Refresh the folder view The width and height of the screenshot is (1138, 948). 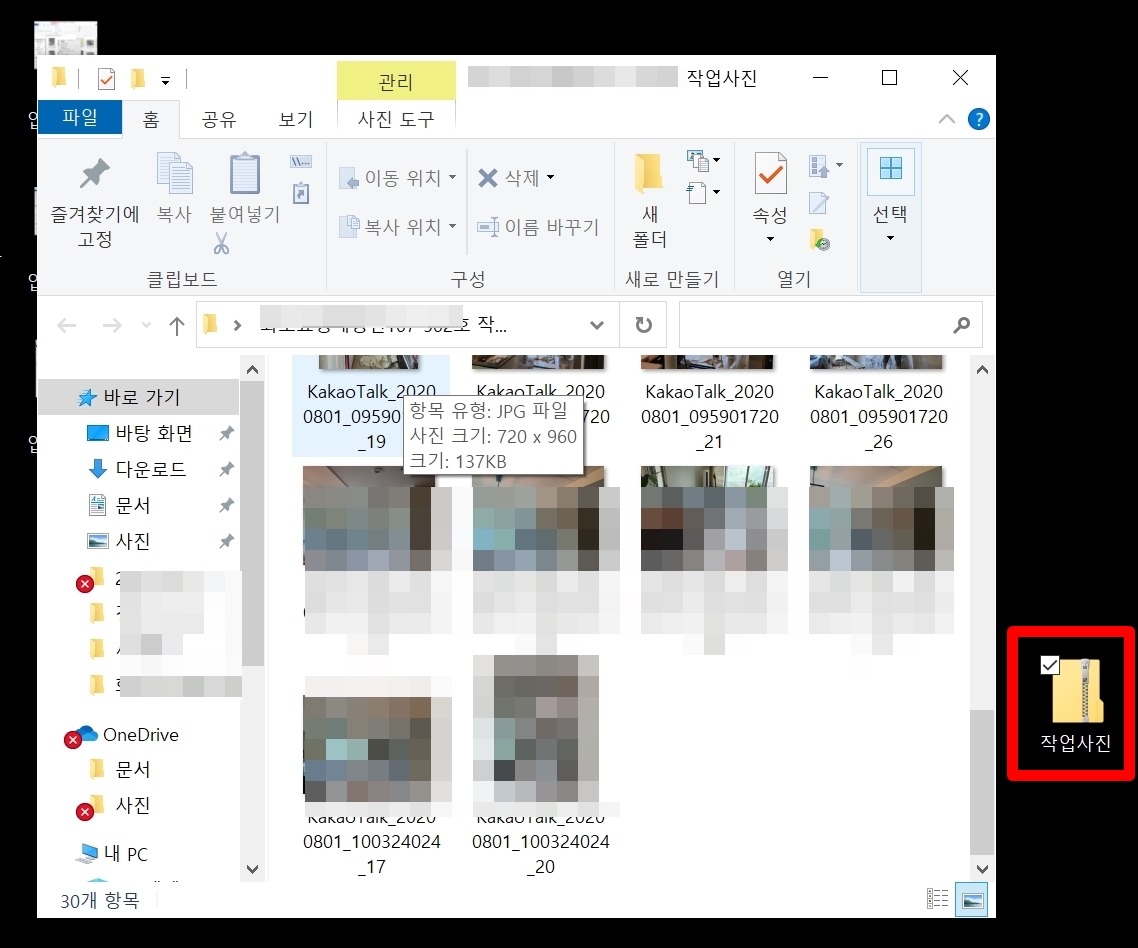coord(643,325)
